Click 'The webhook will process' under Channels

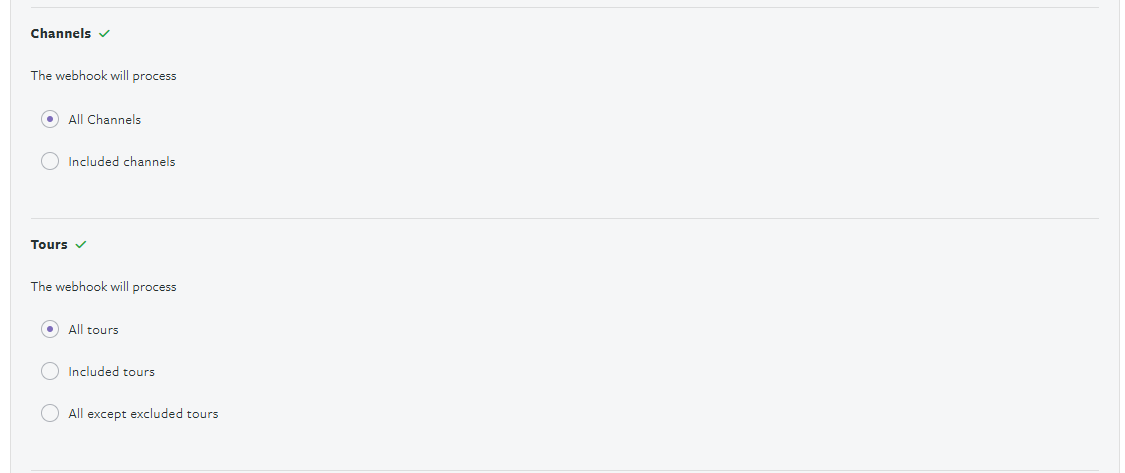pos(103,76)
